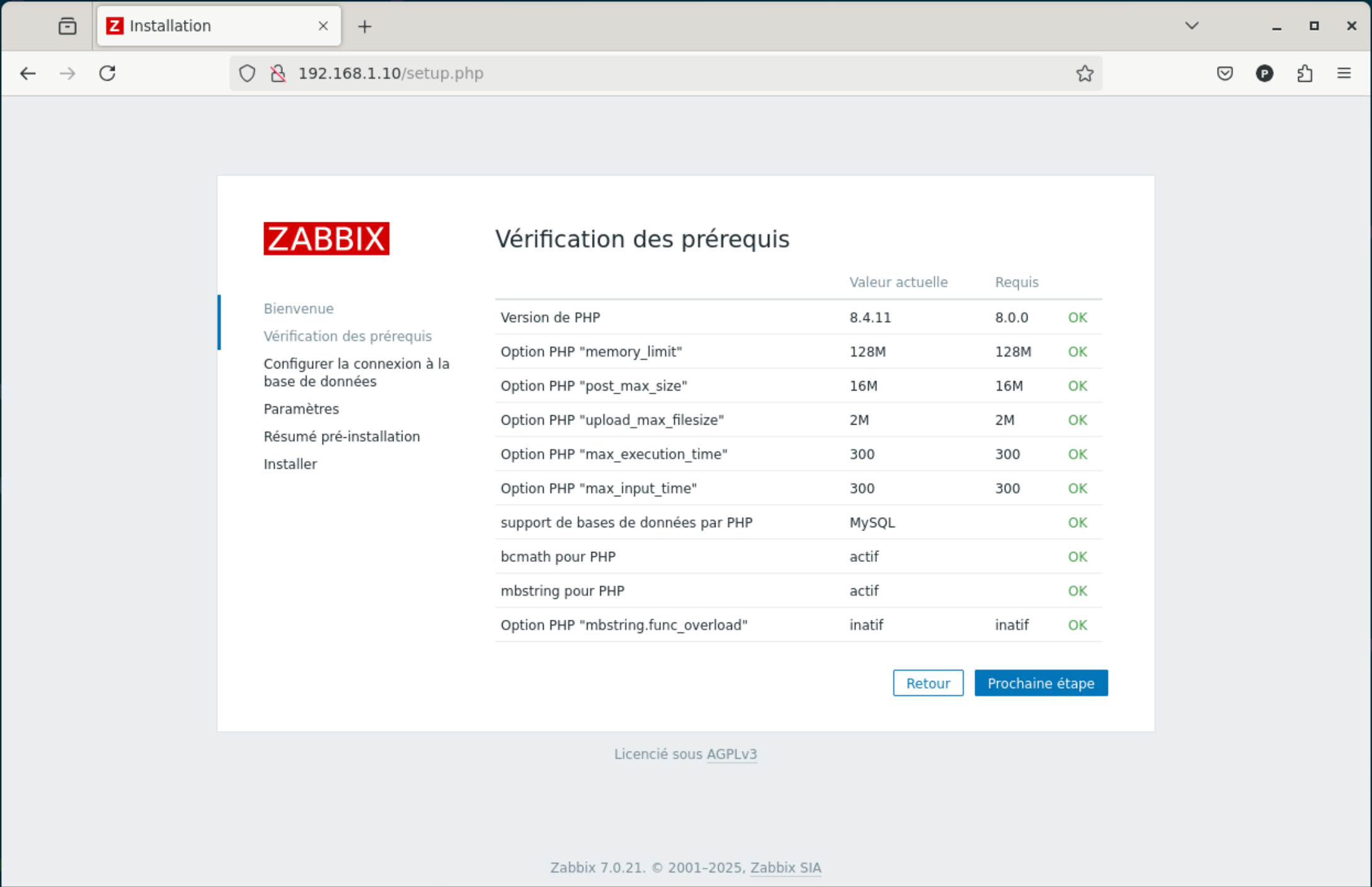
Task: Click the 'Vérification des prérequis' page heading
Action: tap(642, 239)
